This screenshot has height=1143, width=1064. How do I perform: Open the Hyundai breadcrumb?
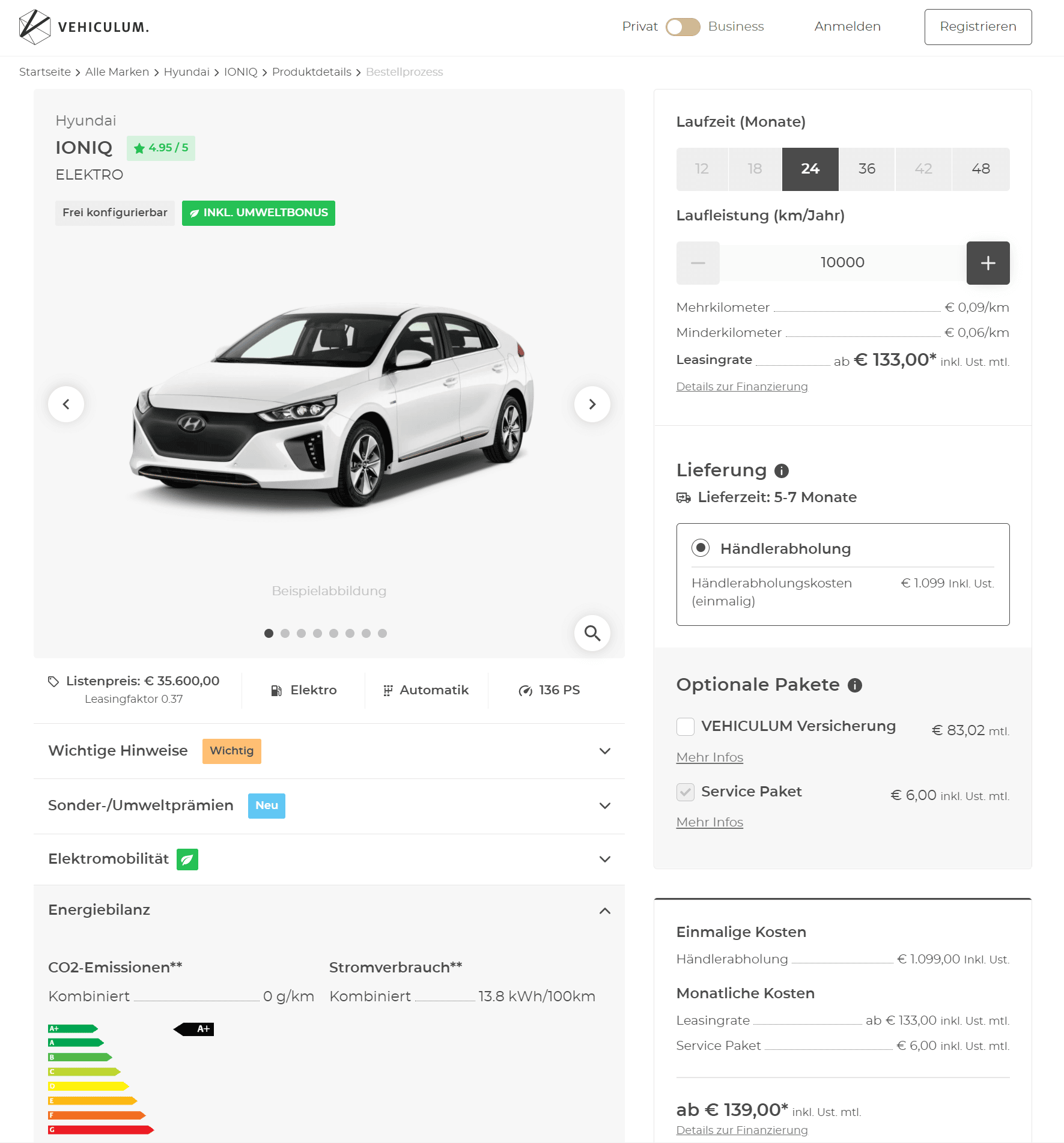187,72
